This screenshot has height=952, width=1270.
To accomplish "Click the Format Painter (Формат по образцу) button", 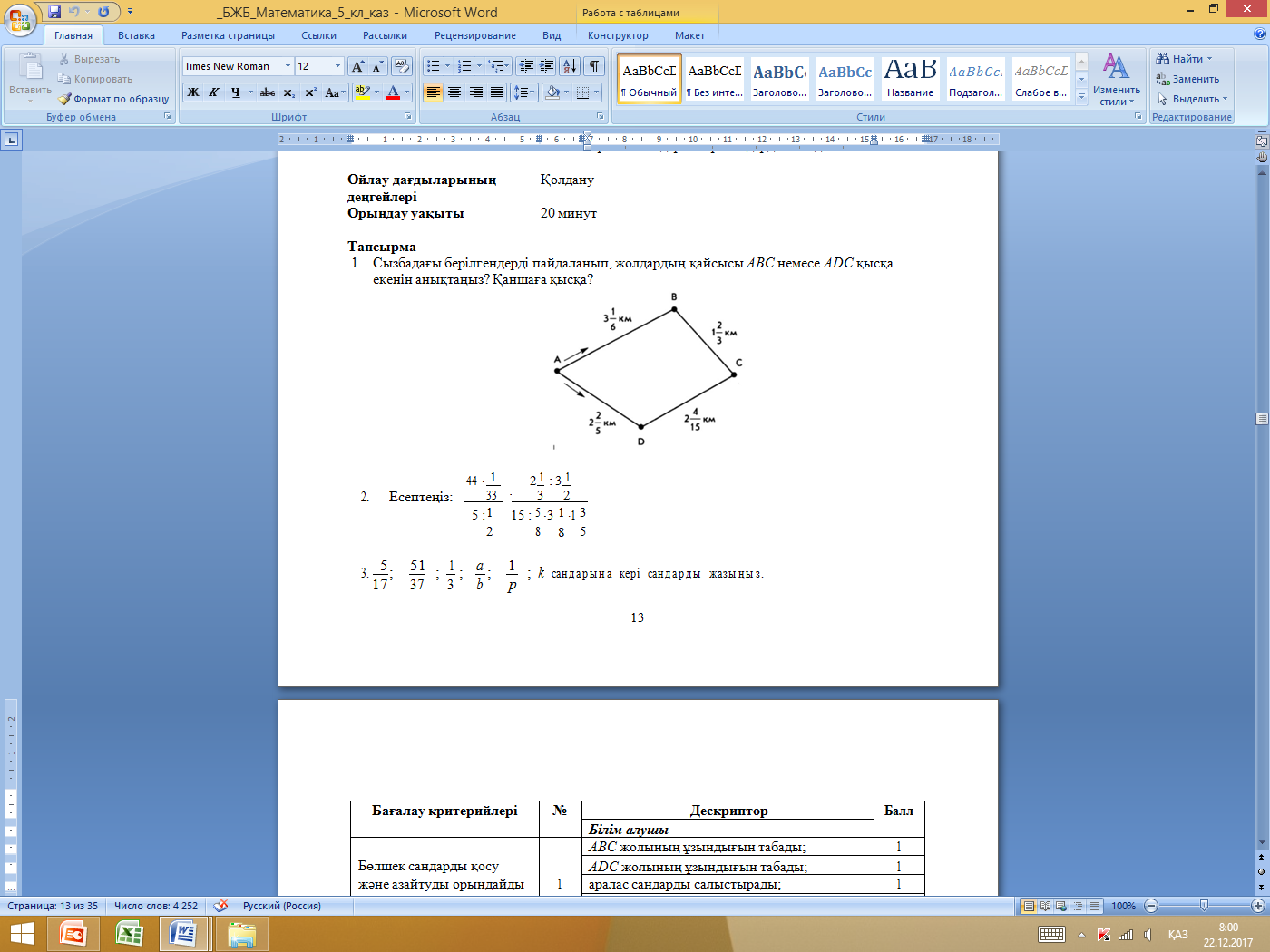I will coord(114,99).
